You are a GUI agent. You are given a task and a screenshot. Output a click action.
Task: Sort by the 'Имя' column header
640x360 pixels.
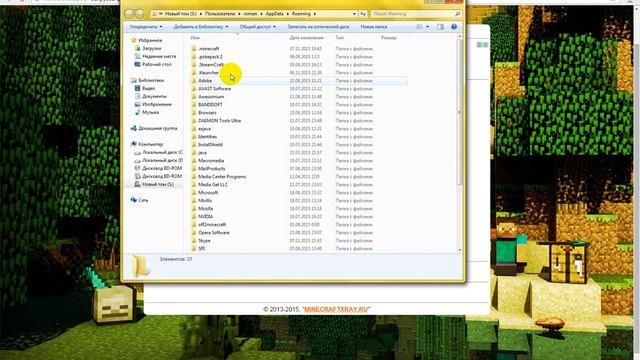pos(195,38)
